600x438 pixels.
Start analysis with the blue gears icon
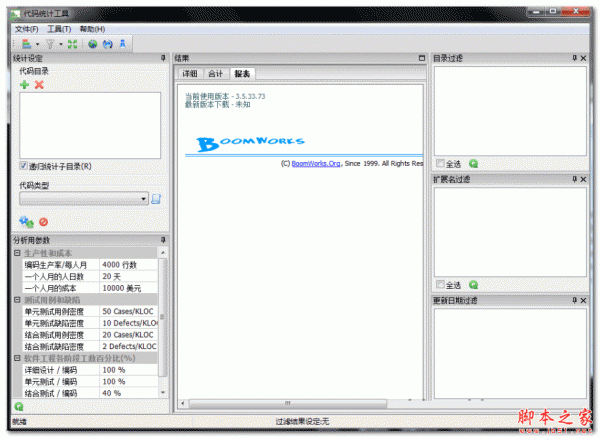pos(26,221)
